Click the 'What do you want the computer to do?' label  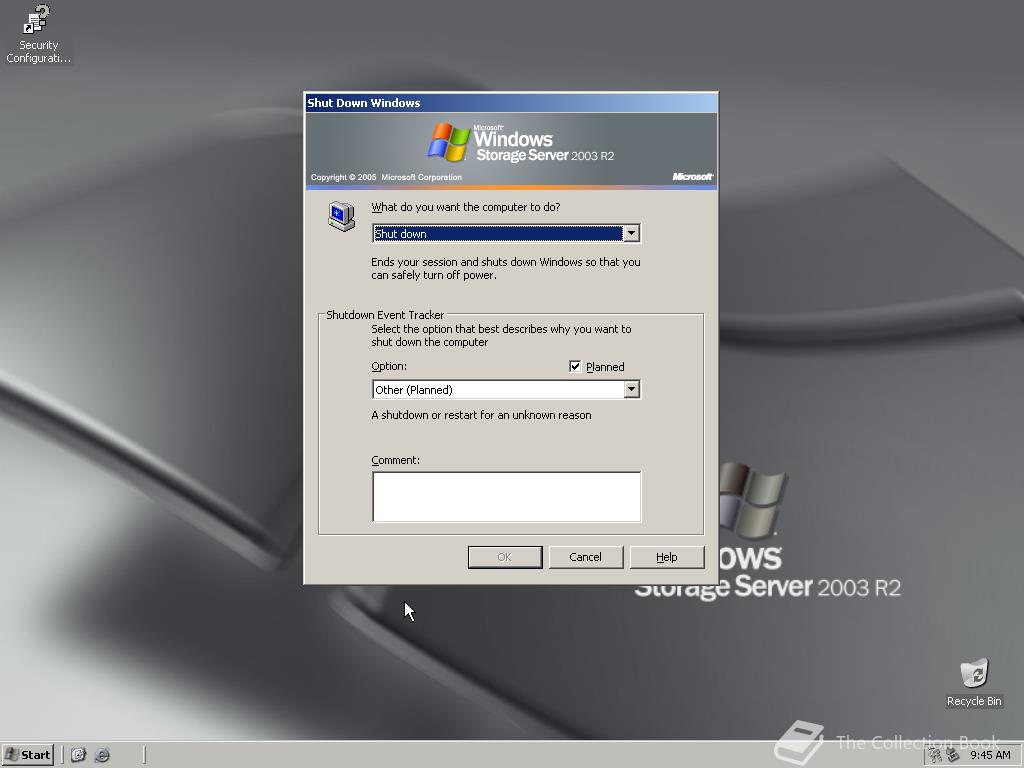click(x=466, y=207)
